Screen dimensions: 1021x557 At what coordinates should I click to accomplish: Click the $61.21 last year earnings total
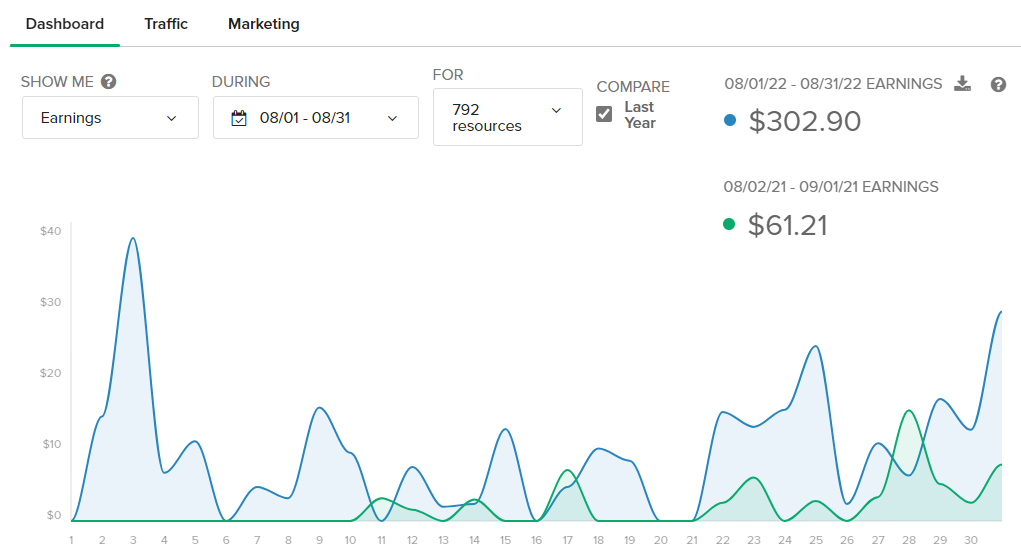point(788,225)
